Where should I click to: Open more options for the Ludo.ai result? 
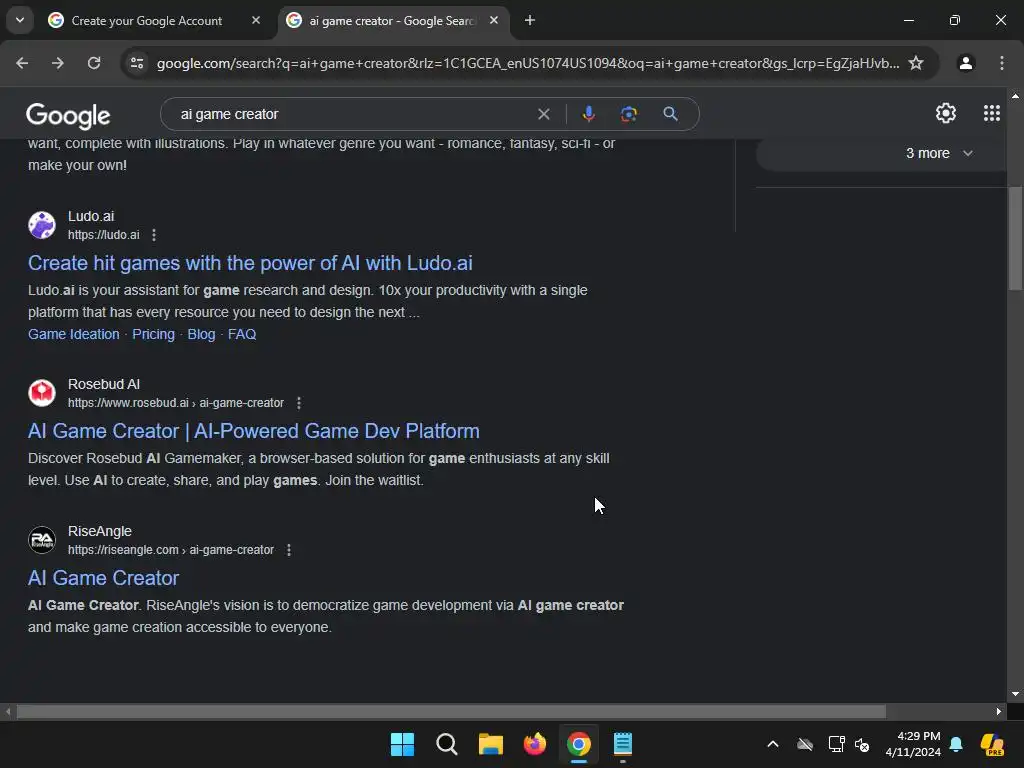coord(154,235)
